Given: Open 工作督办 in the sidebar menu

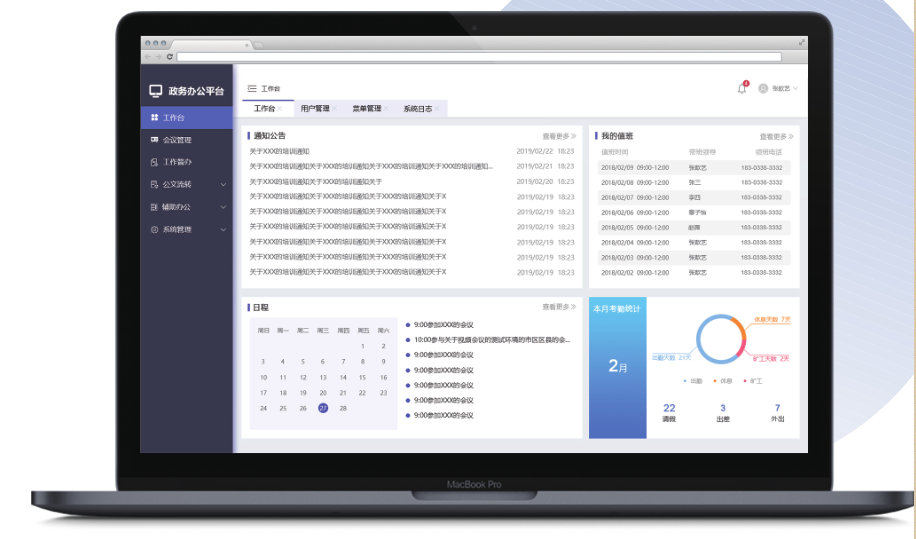Looking at the screenshot, I should [187, 162].
